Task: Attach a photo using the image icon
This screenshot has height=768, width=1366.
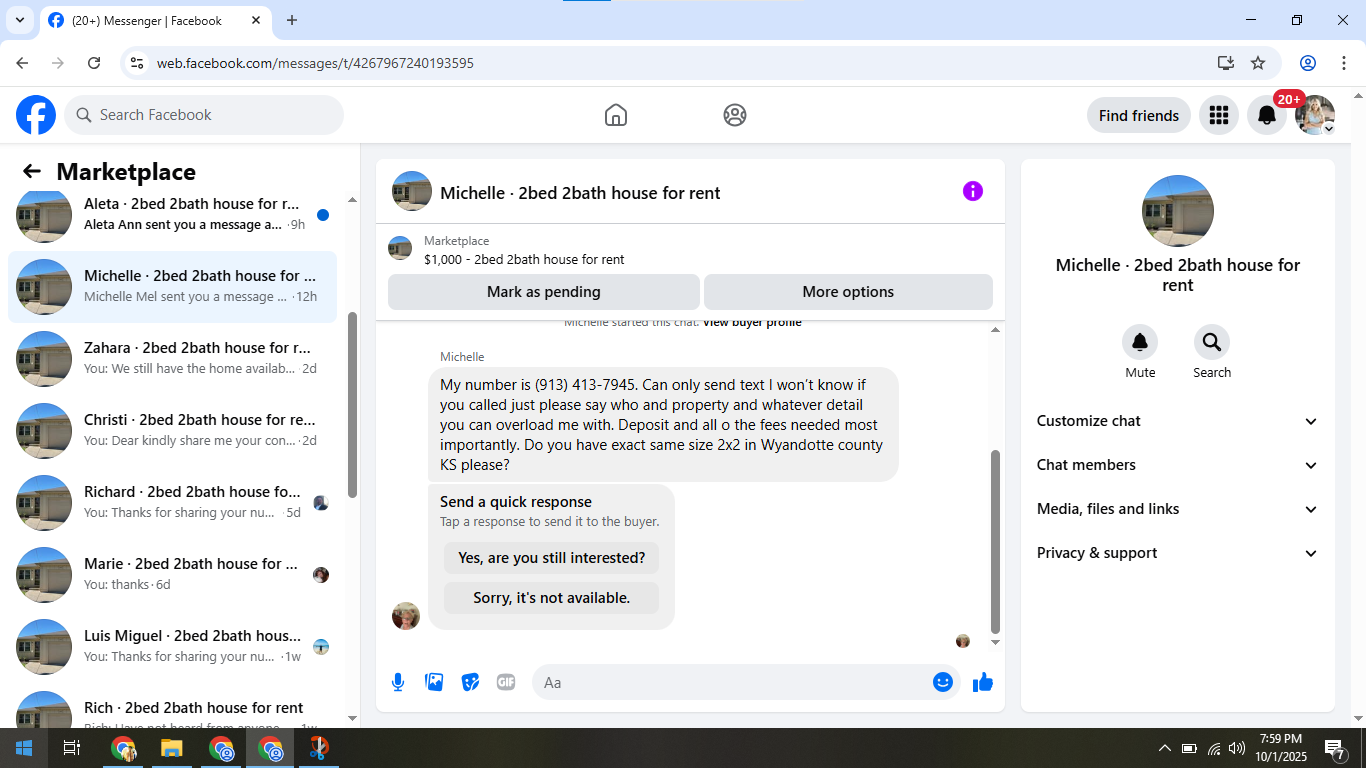Action: pyautogui.click(x=434, y=682)
